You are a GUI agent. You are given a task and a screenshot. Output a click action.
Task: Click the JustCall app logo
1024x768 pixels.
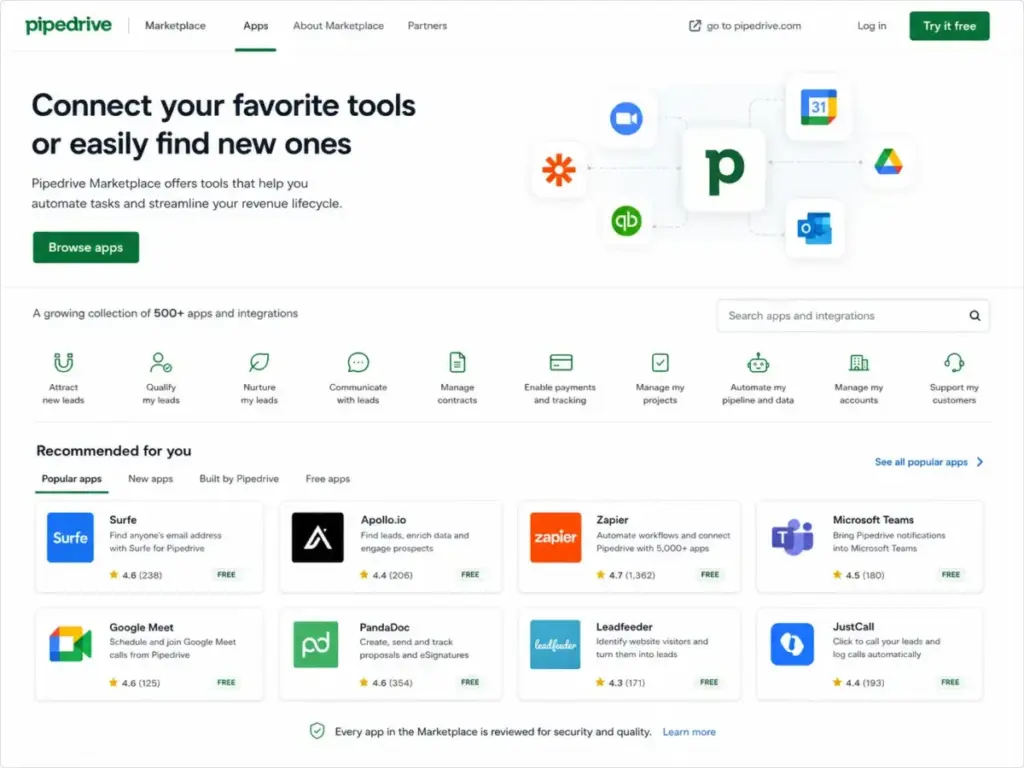792,644
